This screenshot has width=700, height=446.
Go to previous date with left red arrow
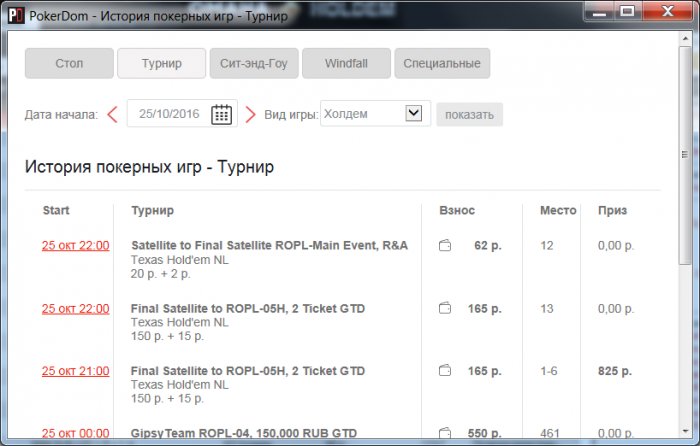112,114
